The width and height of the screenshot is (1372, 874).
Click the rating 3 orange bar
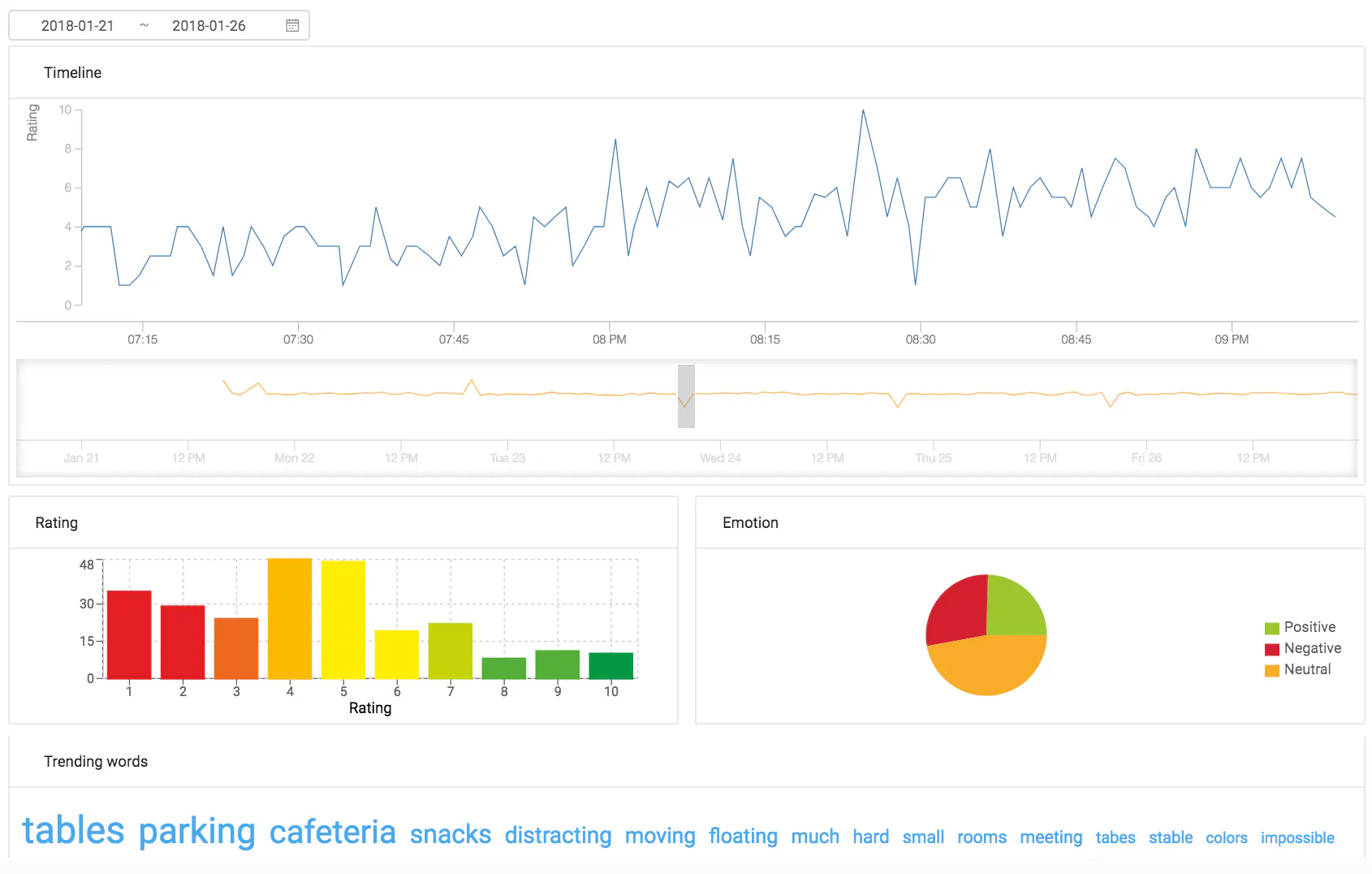pyautogui.click(x=236, y=648)
